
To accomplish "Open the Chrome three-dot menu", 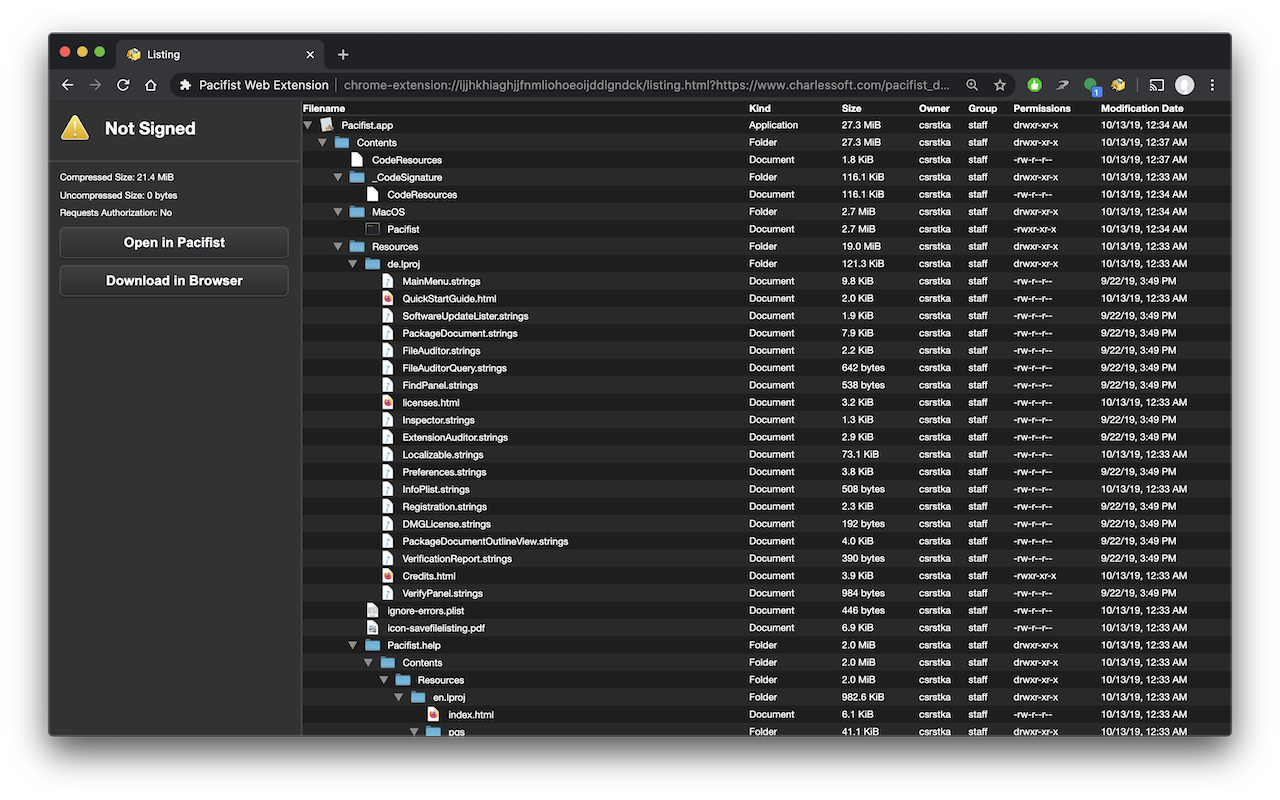I will pos(1213,85).
